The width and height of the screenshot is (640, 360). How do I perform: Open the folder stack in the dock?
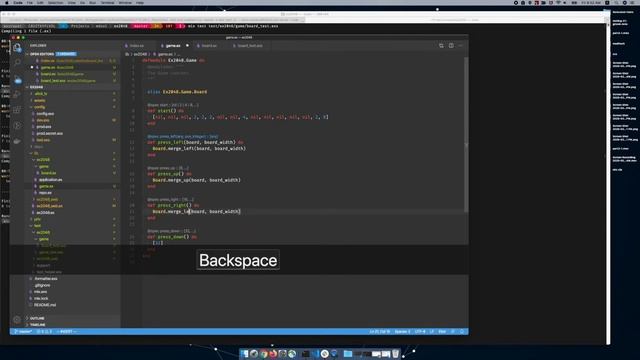pos(347,353)
